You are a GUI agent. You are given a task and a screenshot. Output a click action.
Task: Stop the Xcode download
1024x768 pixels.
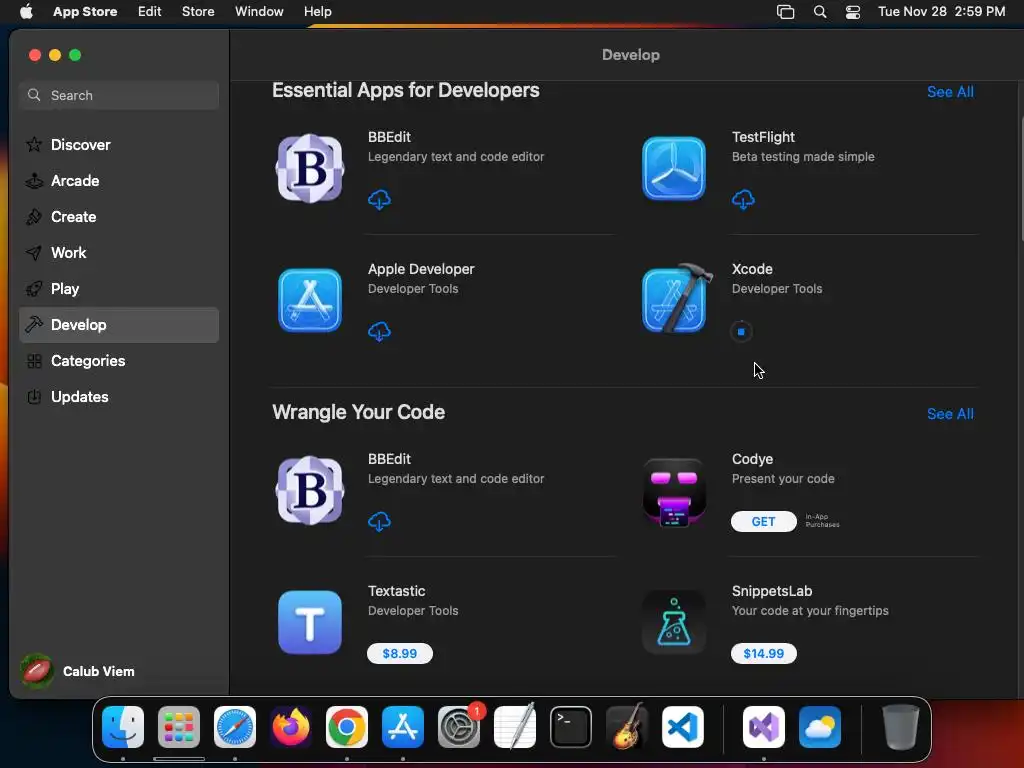[741, 332]
